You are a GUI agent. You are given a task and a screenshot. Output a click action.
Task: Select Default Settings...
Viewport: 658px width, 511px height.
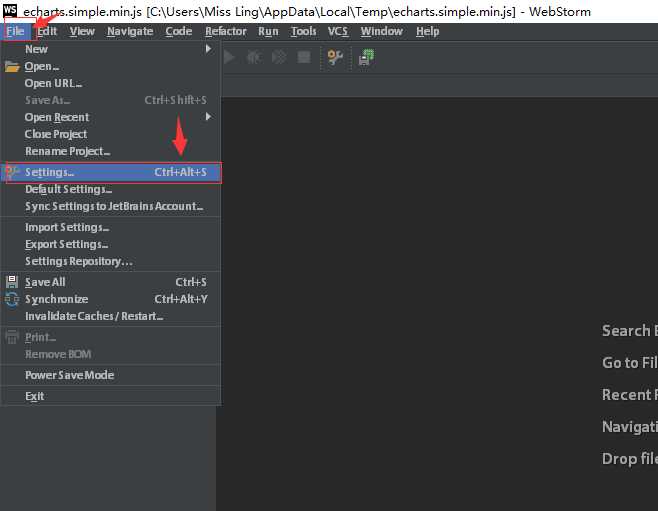pos(111,189)
